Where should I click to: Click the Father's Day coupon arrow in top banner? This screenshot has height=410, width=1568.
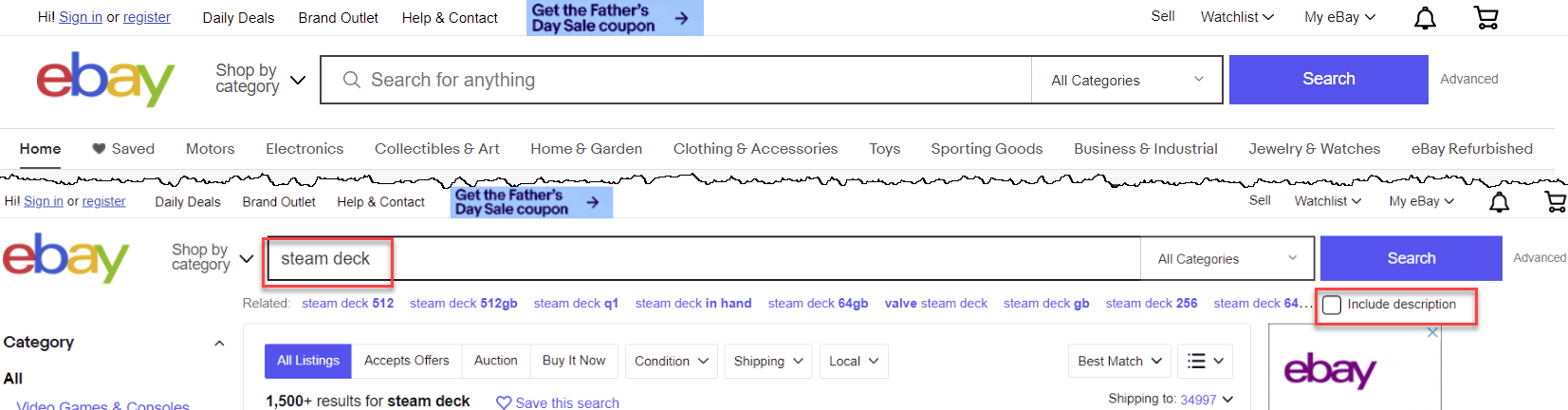pos(681,18)
